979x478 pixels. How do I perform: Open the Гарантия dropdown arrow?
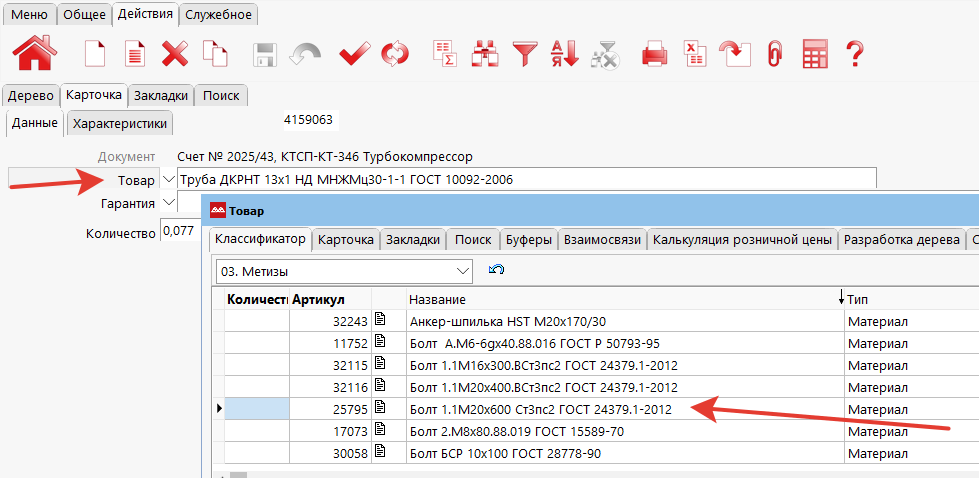pyautogui.click(x=167, y=203)
